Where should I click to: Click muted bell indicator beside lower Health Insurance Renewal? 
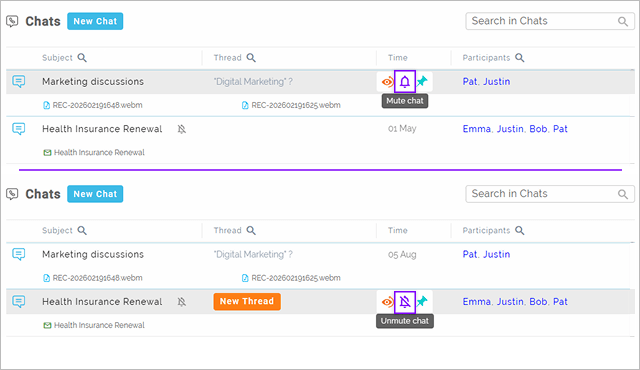[182, 302]
